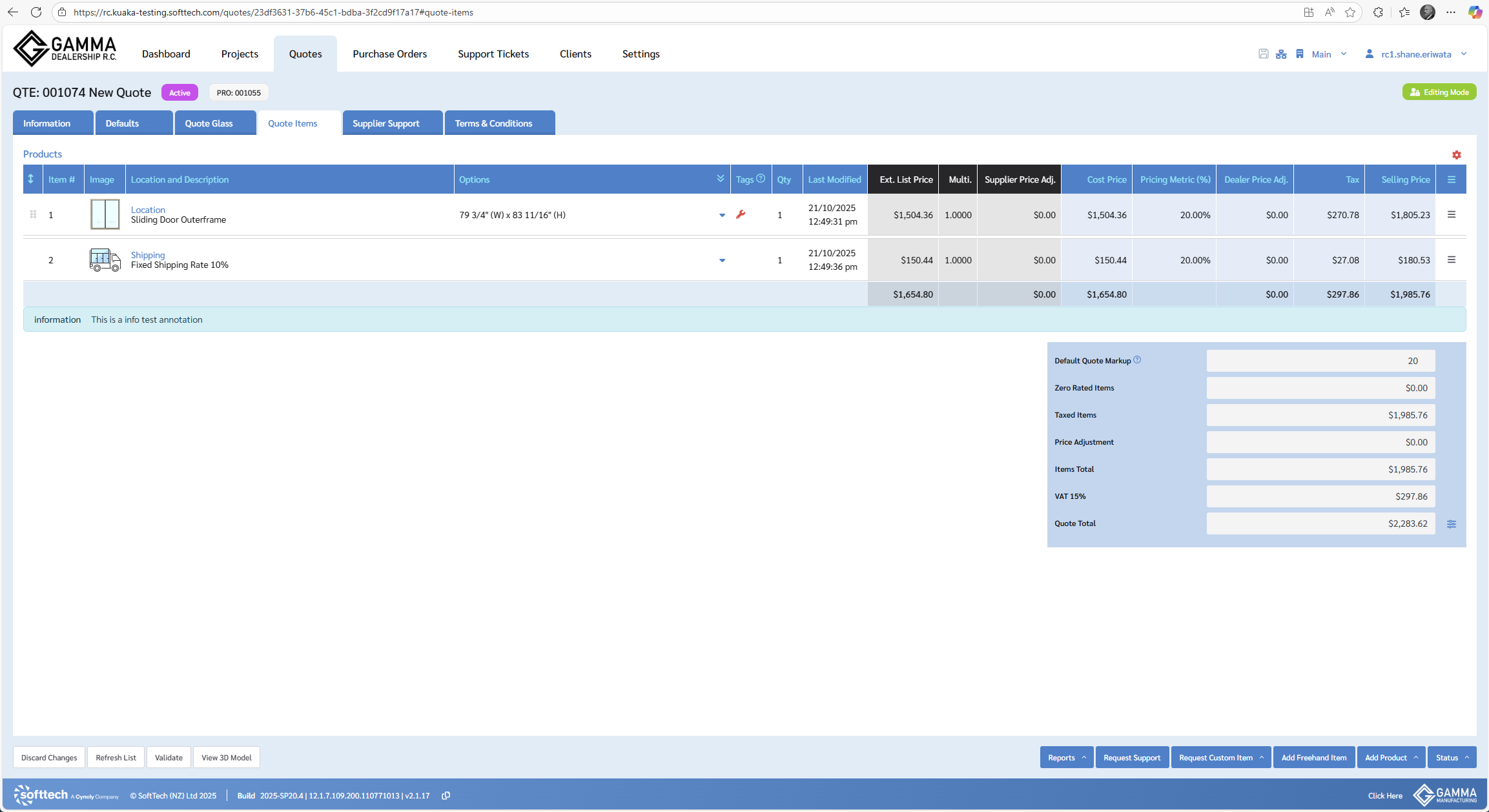Open the Location link for item 1
The image size is (1489, 812).
148,210
